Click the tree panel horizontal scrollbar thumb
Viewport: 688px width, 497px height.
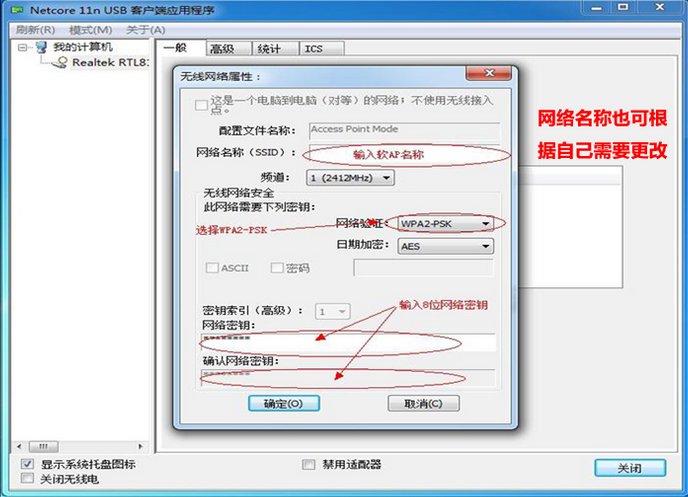coord(43,447)
